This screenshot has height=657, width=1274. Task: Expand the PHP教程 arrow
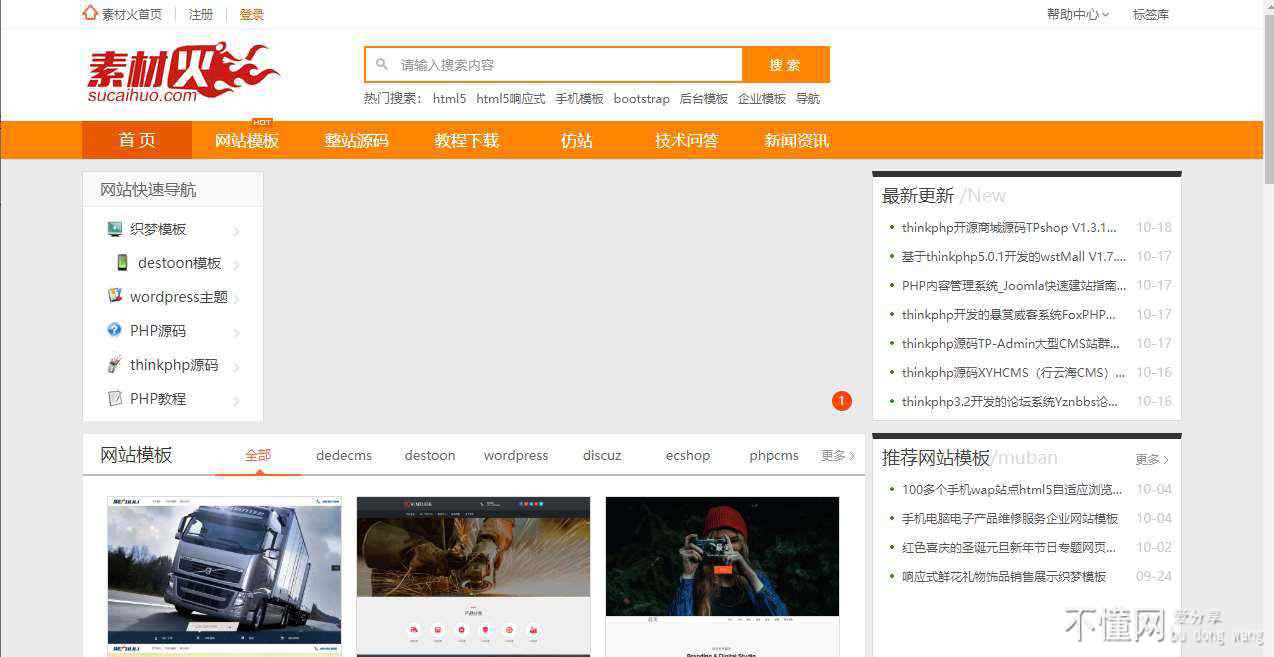pyautogui.click(x=237, y=402)
